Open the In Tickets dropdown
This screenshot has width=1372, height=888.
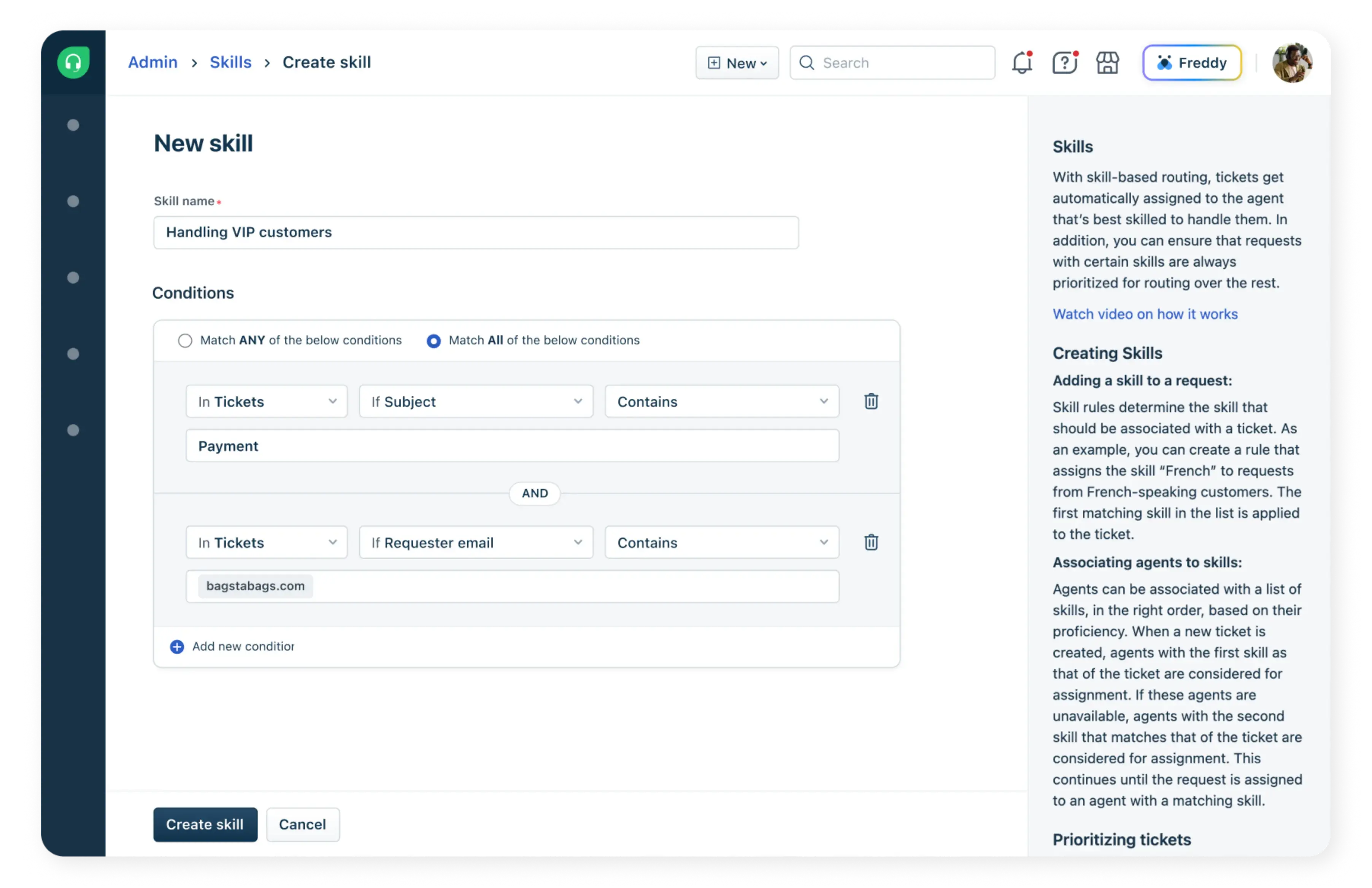click(266, 402)
